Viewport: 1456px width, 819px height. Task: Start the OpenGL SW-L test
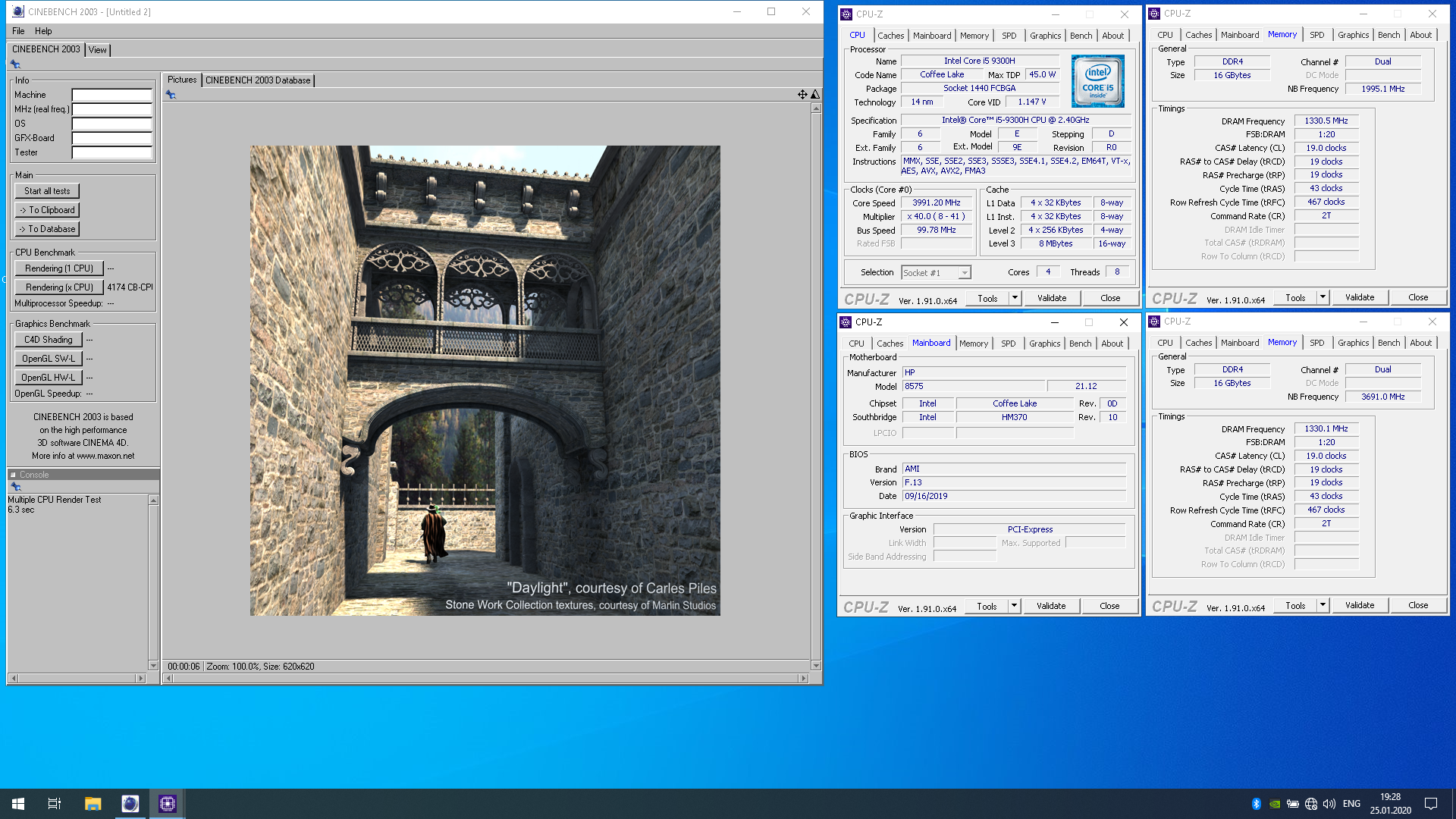[49, 359]
